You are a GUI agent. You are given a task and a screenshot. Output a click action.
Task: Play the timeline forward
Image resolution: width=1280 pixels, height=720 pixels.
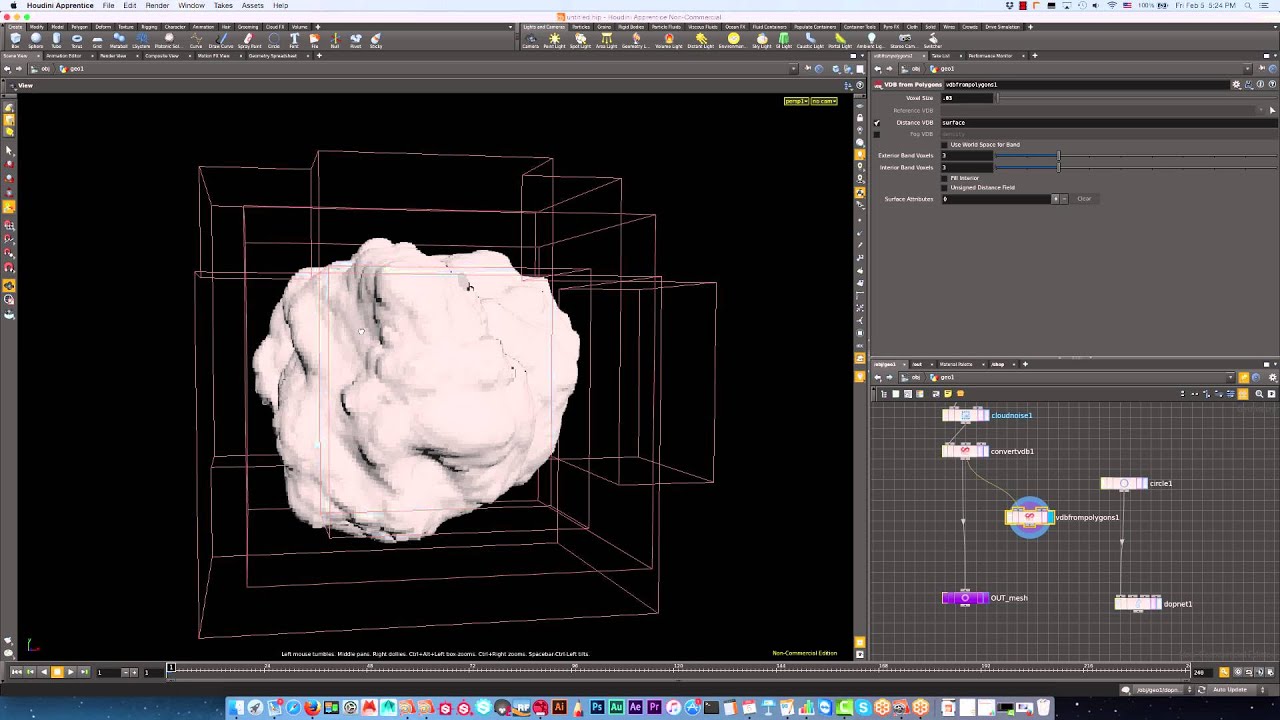[70, 672]
